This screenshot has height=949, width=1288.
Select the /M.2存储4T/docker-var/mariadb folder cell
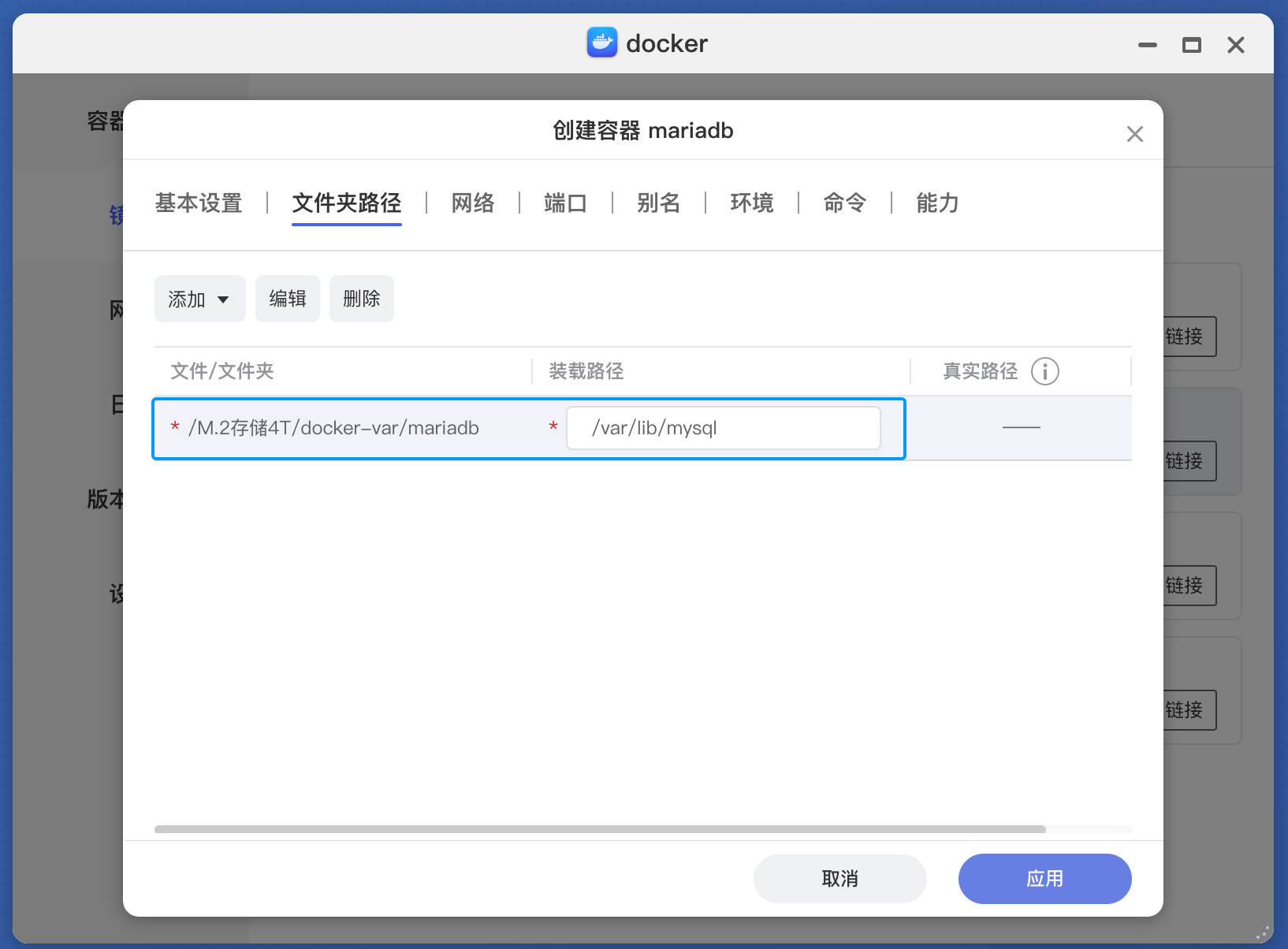point(333,428)
